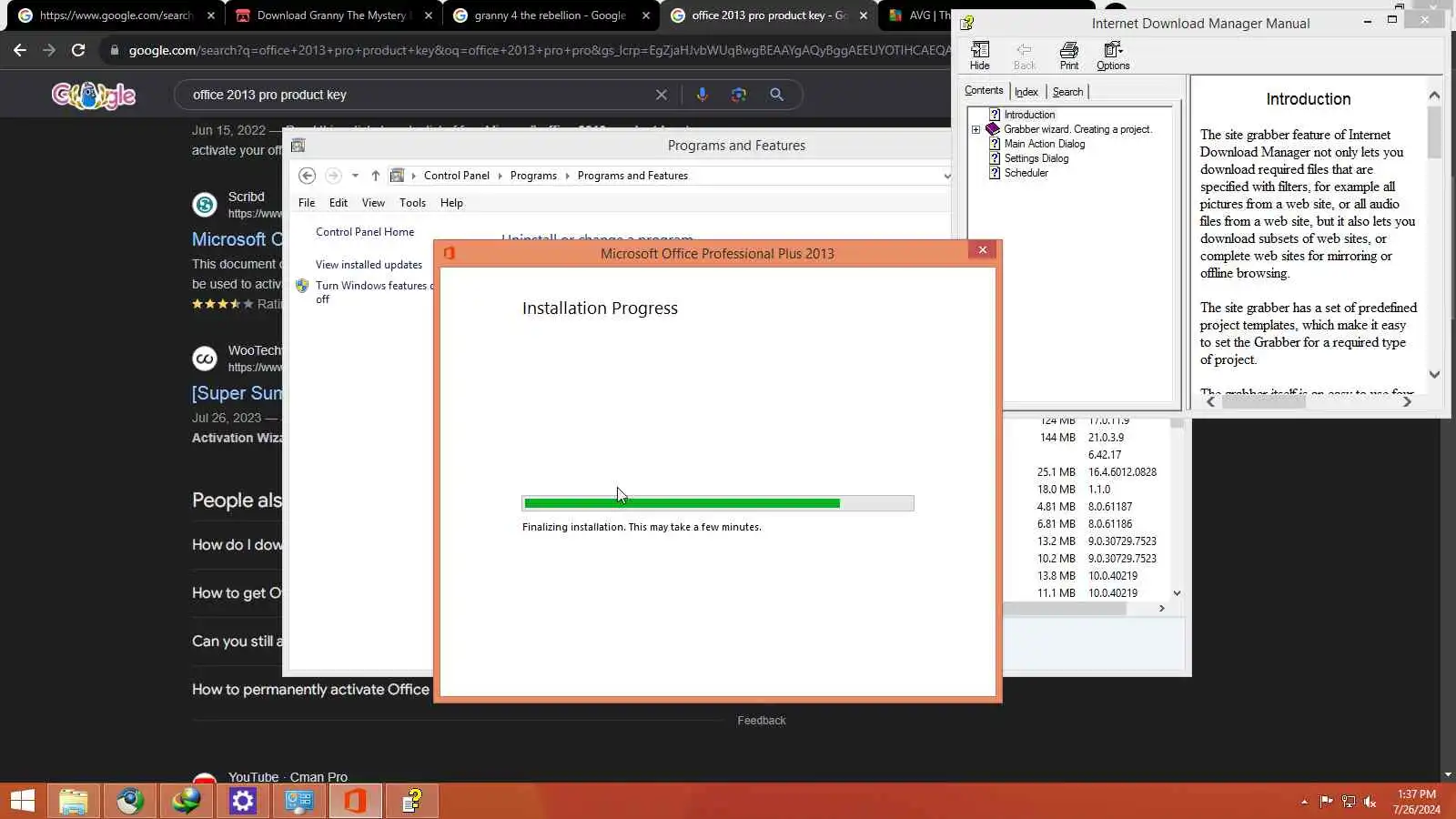Open Tools menu in Programs and Features
The height and width of the screenshot is (819, 1456).
pos(412,203)
